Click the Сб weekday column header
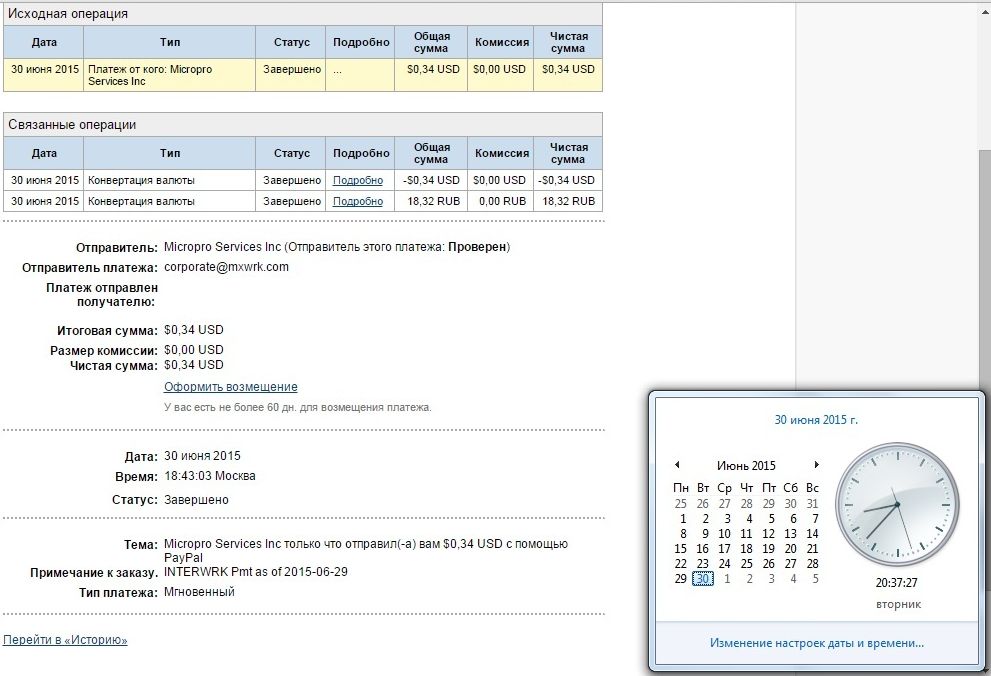This screenshot has width=991, height=676. pyautogui.click(x=791, y=488)
